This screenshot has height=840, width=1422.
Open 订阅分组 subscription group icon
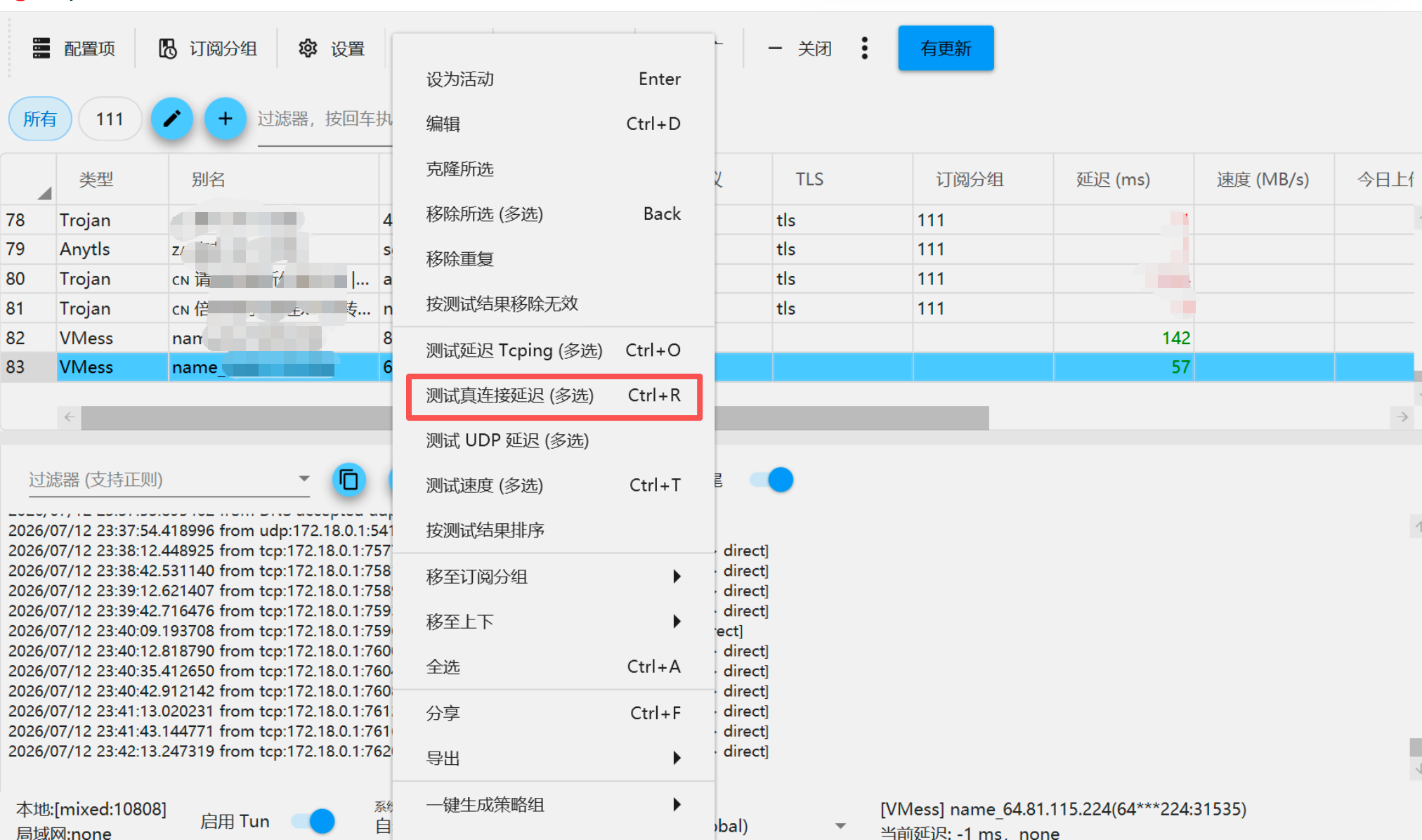pyautogui.click(x=168, y=48)
